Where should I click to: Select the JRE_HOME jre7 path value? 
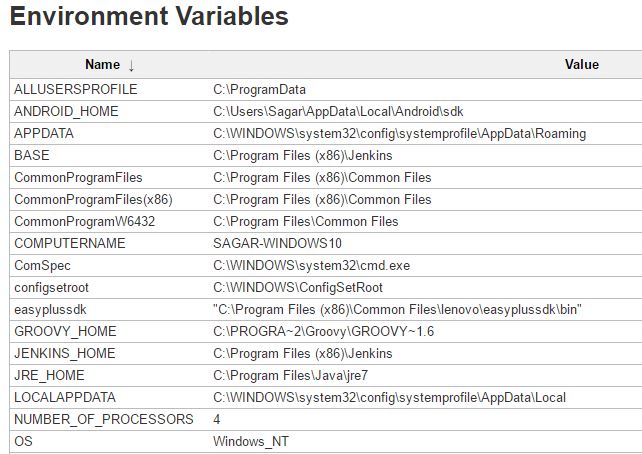tap(289, 375)
